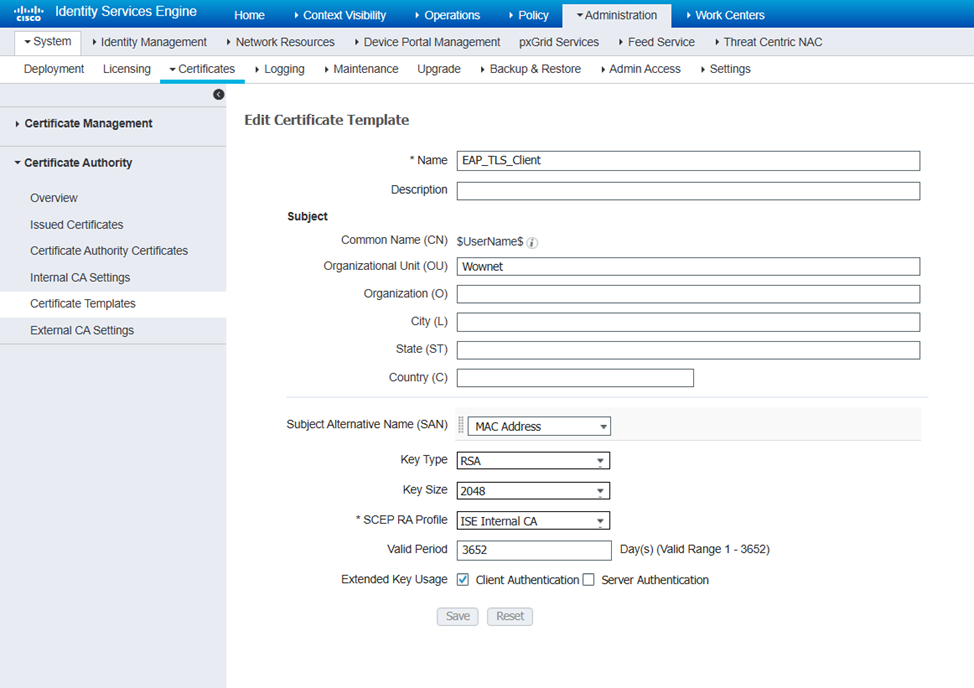Click the Organizational Unit field
Image resolution: width=974 pixels, height=688 pixels.
click(x=688, y=266)
